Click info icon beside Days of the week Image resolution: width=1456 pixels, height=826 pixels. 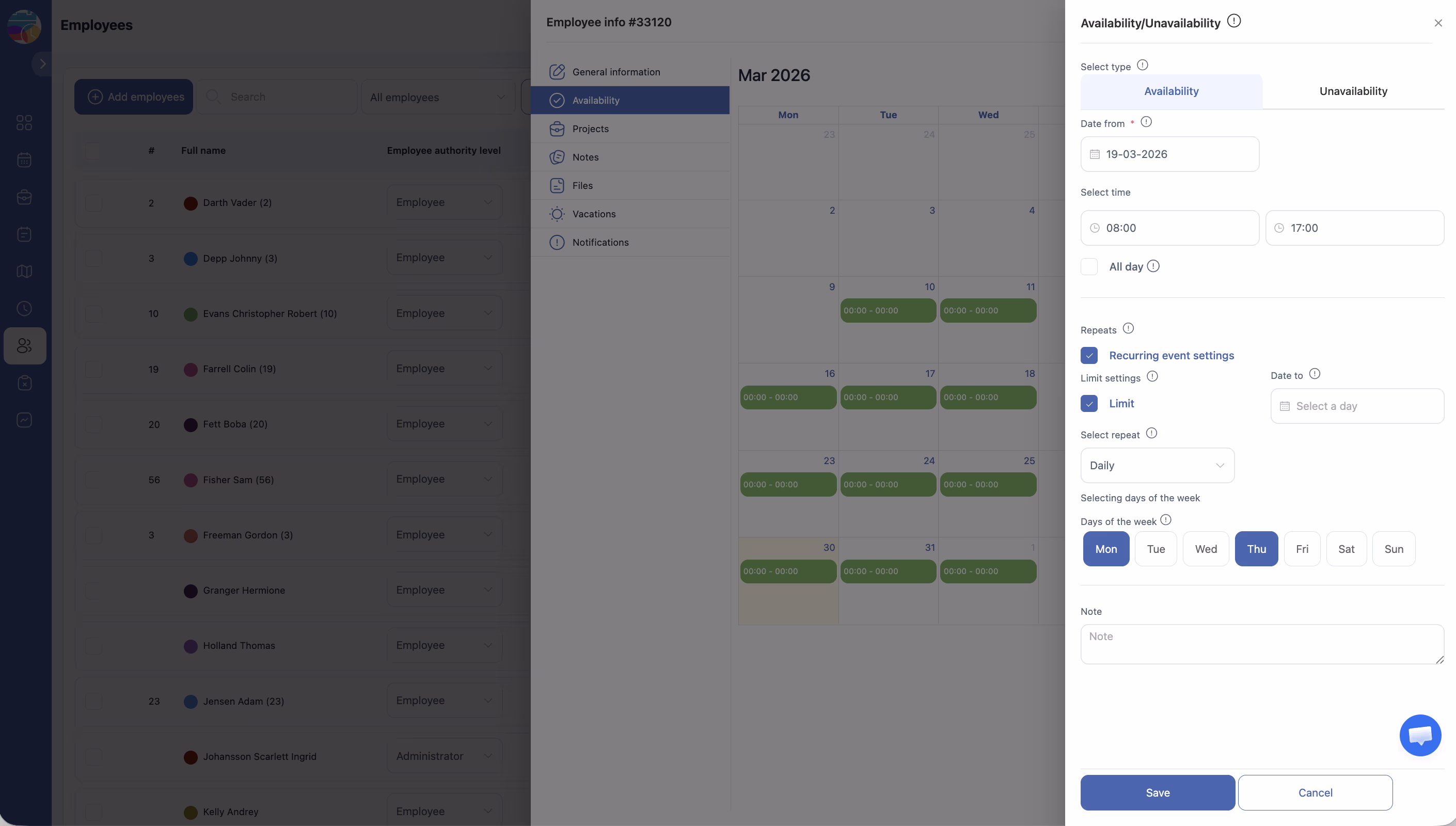coord(1166,520)
